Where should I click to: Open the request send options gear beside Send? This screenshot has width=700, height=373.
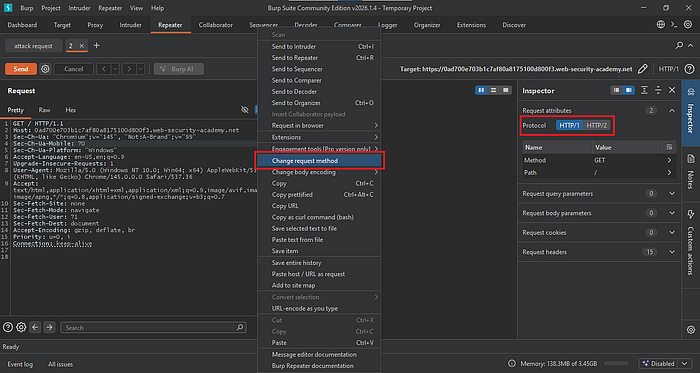coord(45,69)
